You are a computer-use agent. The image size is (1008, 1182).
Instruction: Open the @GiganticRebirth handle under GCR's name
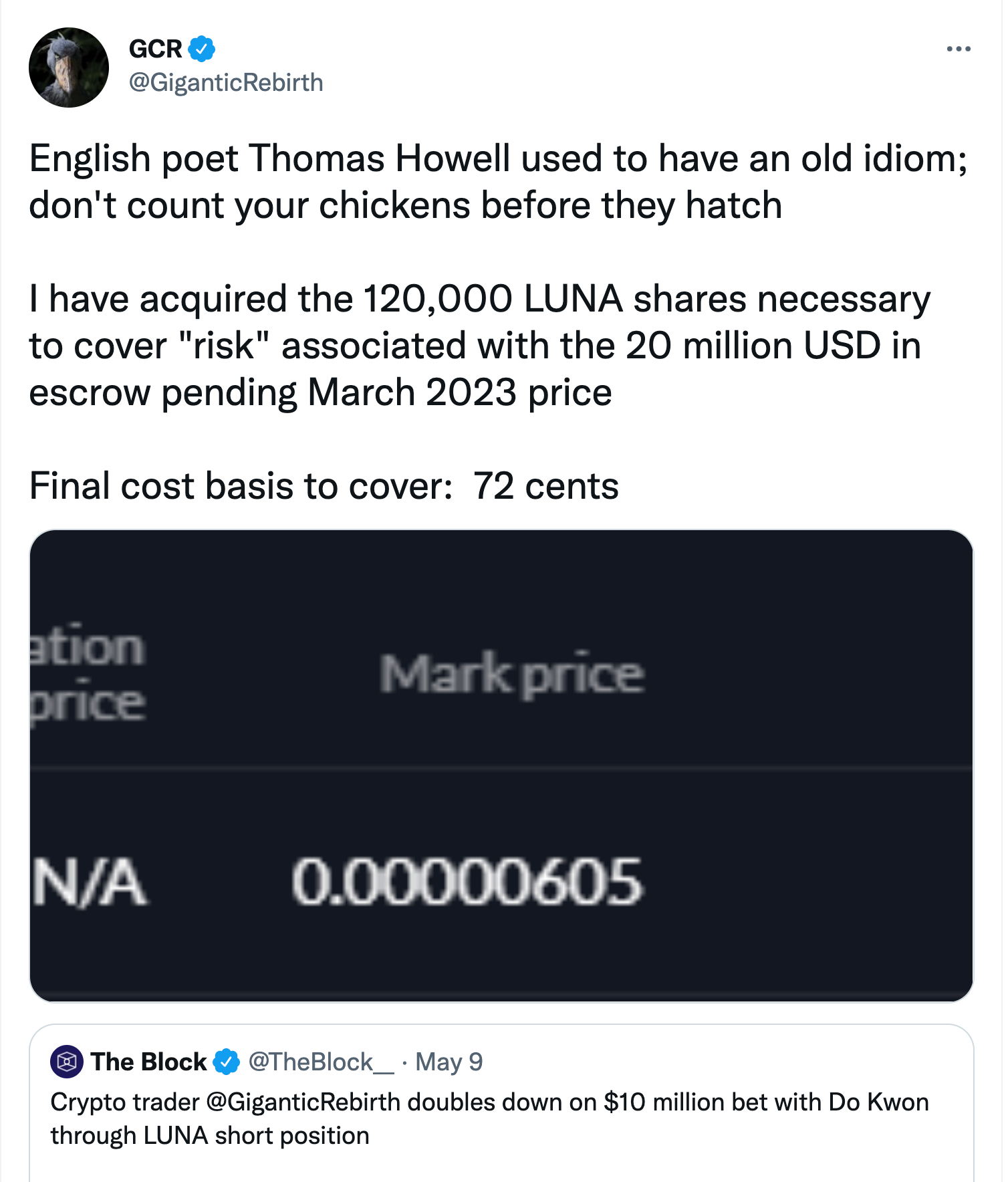click(226, 82)
